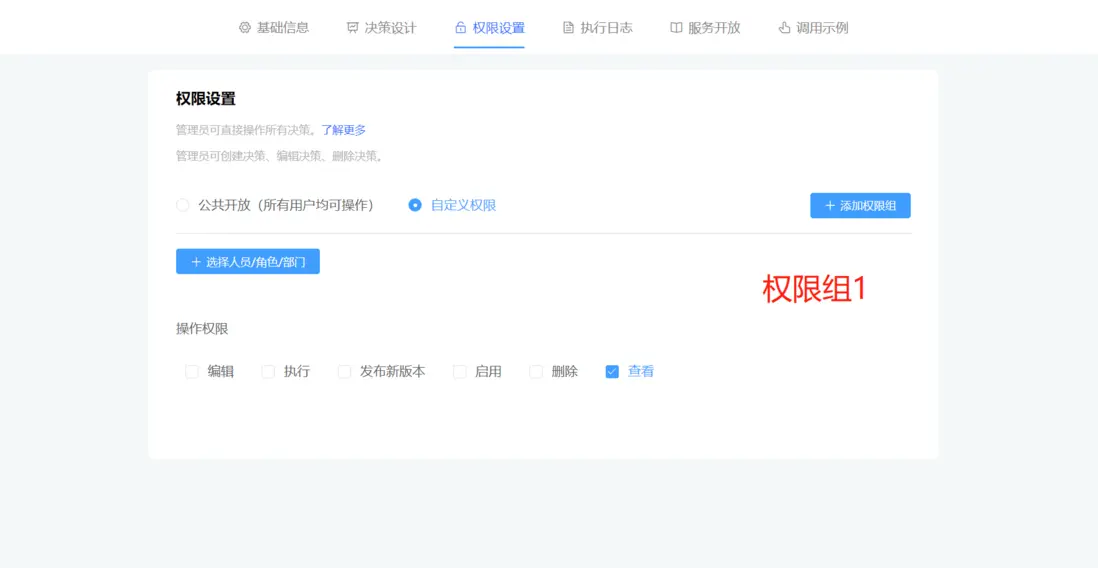Click the 操作权限 section label
The image size is (1098, 568).
(x=202, y=328)
